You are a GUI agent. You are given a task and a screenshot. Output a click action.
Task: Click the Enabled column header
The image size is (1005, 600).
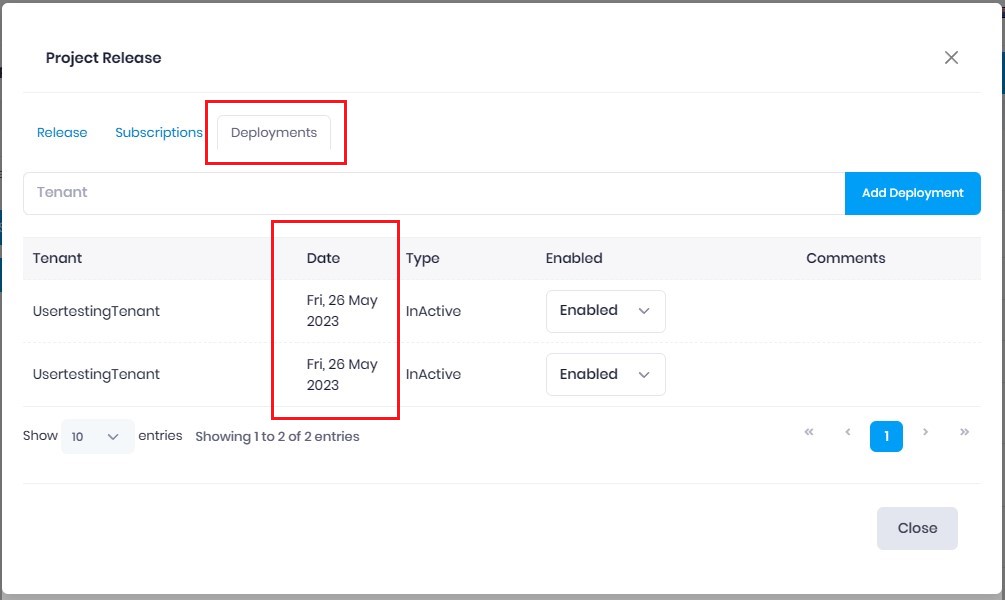pyautogui.click(x=574, y=258)
